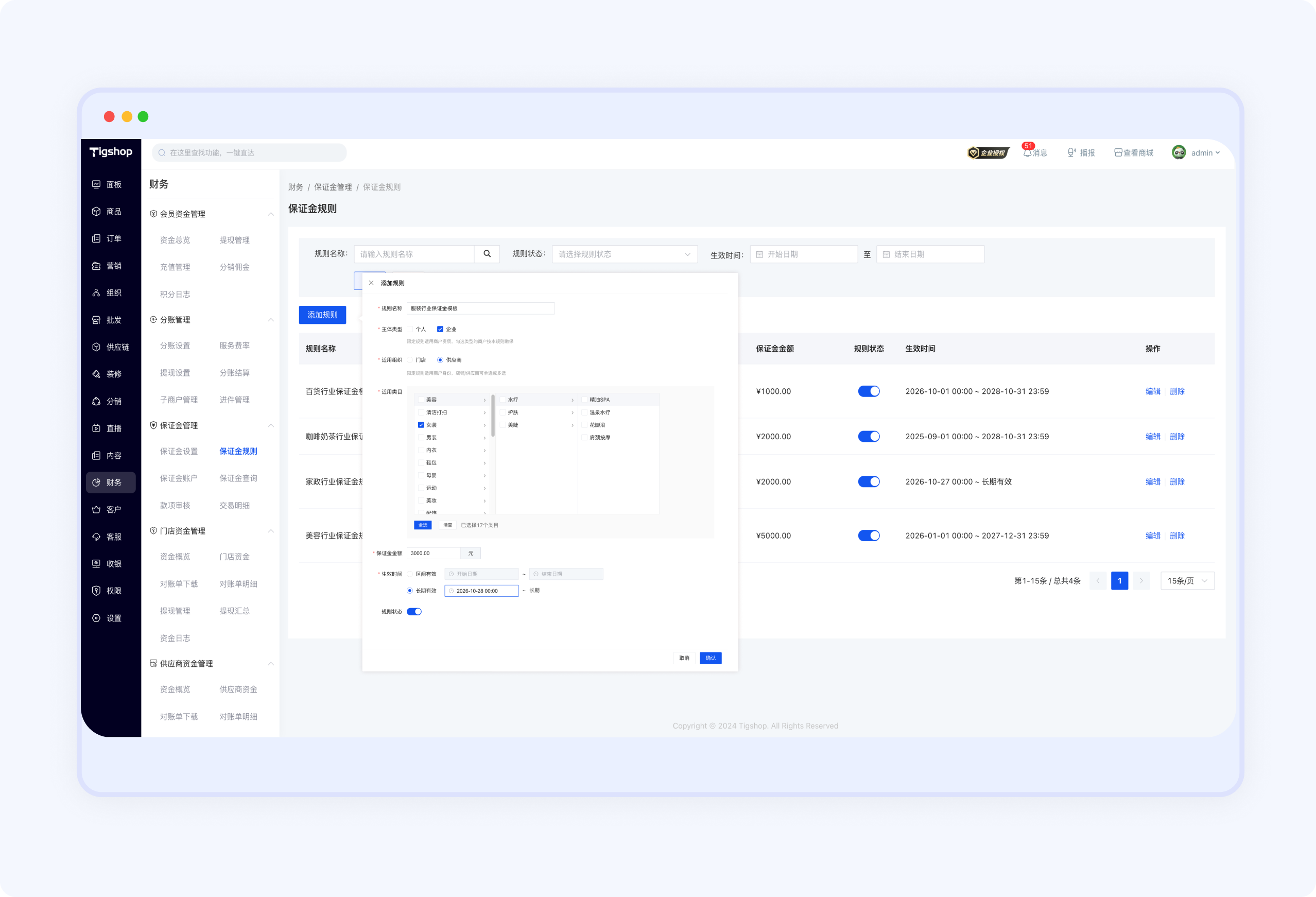The width and height of the screenshot is (1316, 897).
Task: Open the 规则状态 filter dropdown
Action: tap(625, 254)
